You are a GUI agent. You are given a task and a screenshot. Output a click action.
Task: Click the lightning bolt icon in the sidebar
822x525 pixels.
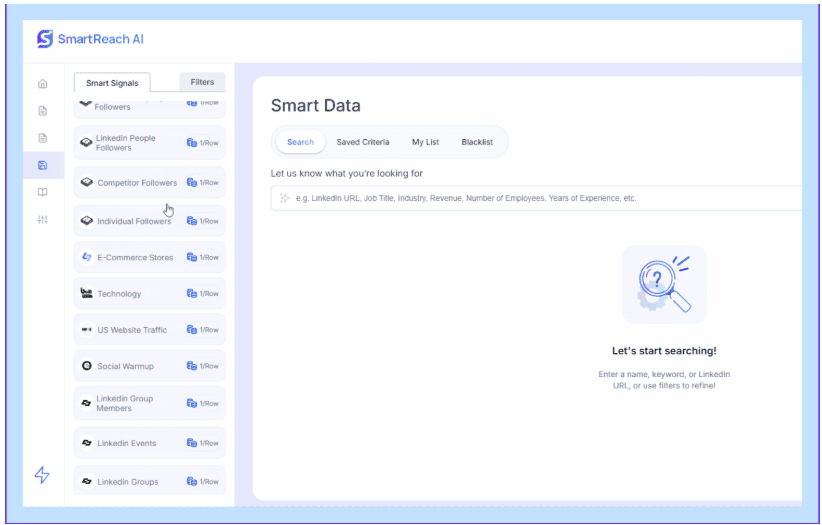[42, 475]
